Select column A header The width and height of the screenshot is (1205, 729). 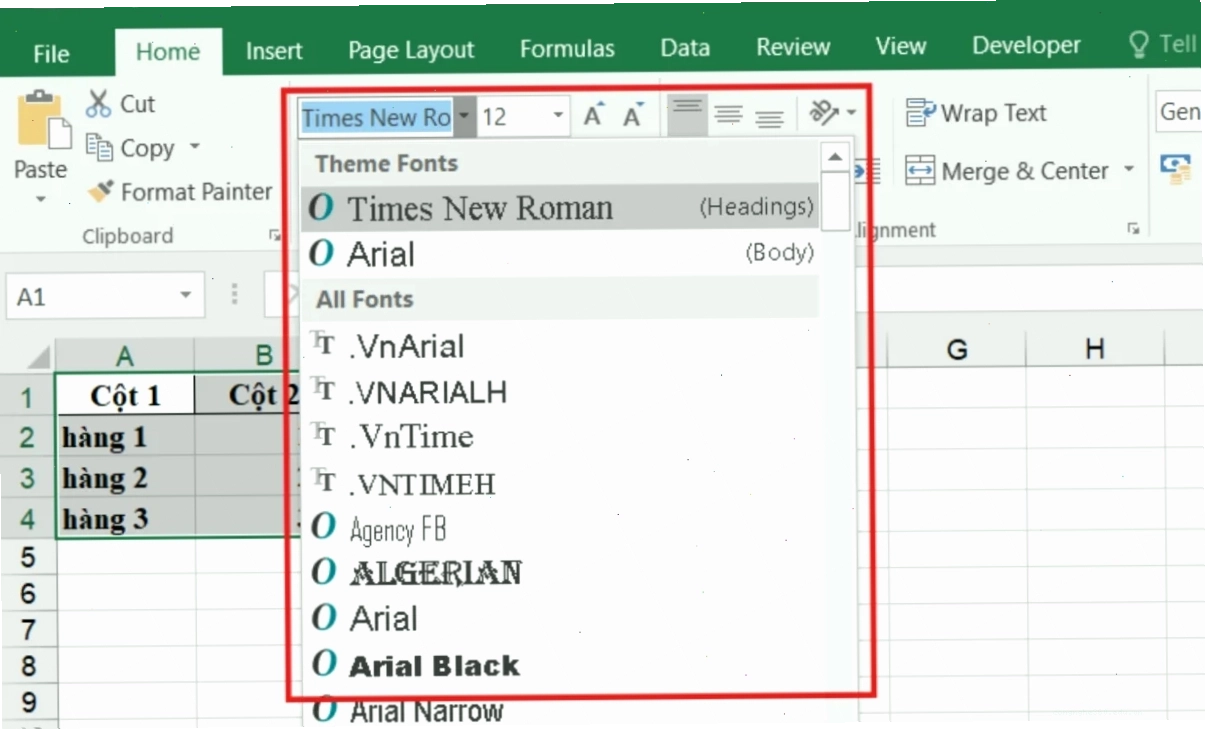[x=125, y=355]
